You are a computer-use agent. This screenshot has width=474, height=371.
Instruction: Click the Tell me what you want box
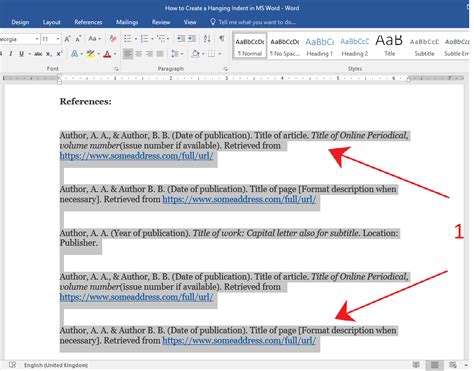pos(253,22)
